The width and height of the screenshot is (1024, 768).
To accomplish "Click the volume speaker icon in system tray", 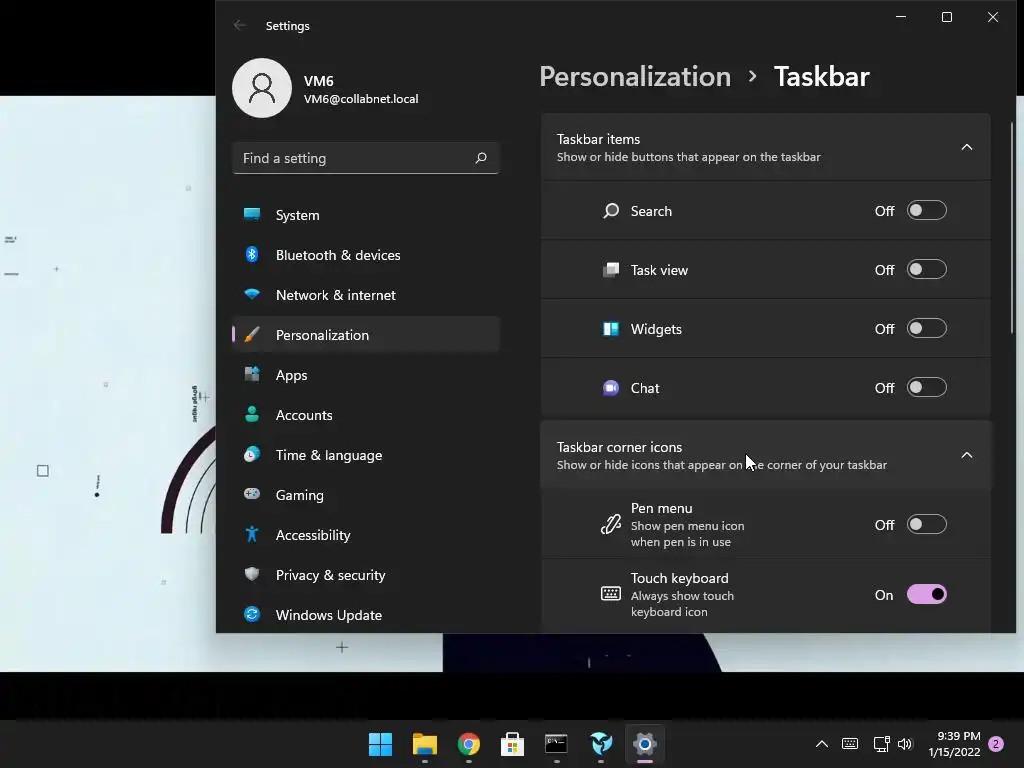I will pyautogui.click(x=904, y=744).
